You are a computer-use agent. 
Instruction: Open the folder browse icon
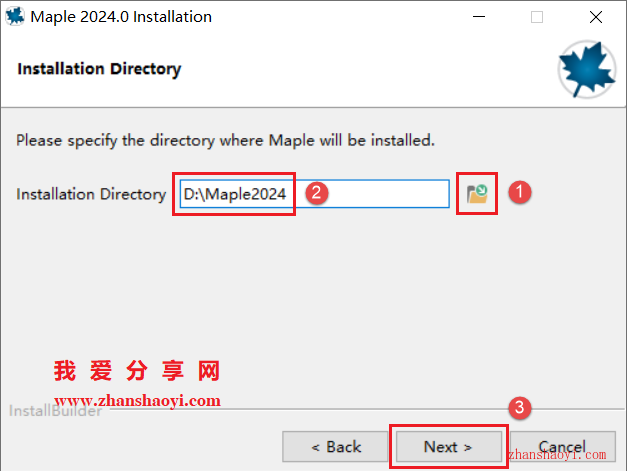477,194
